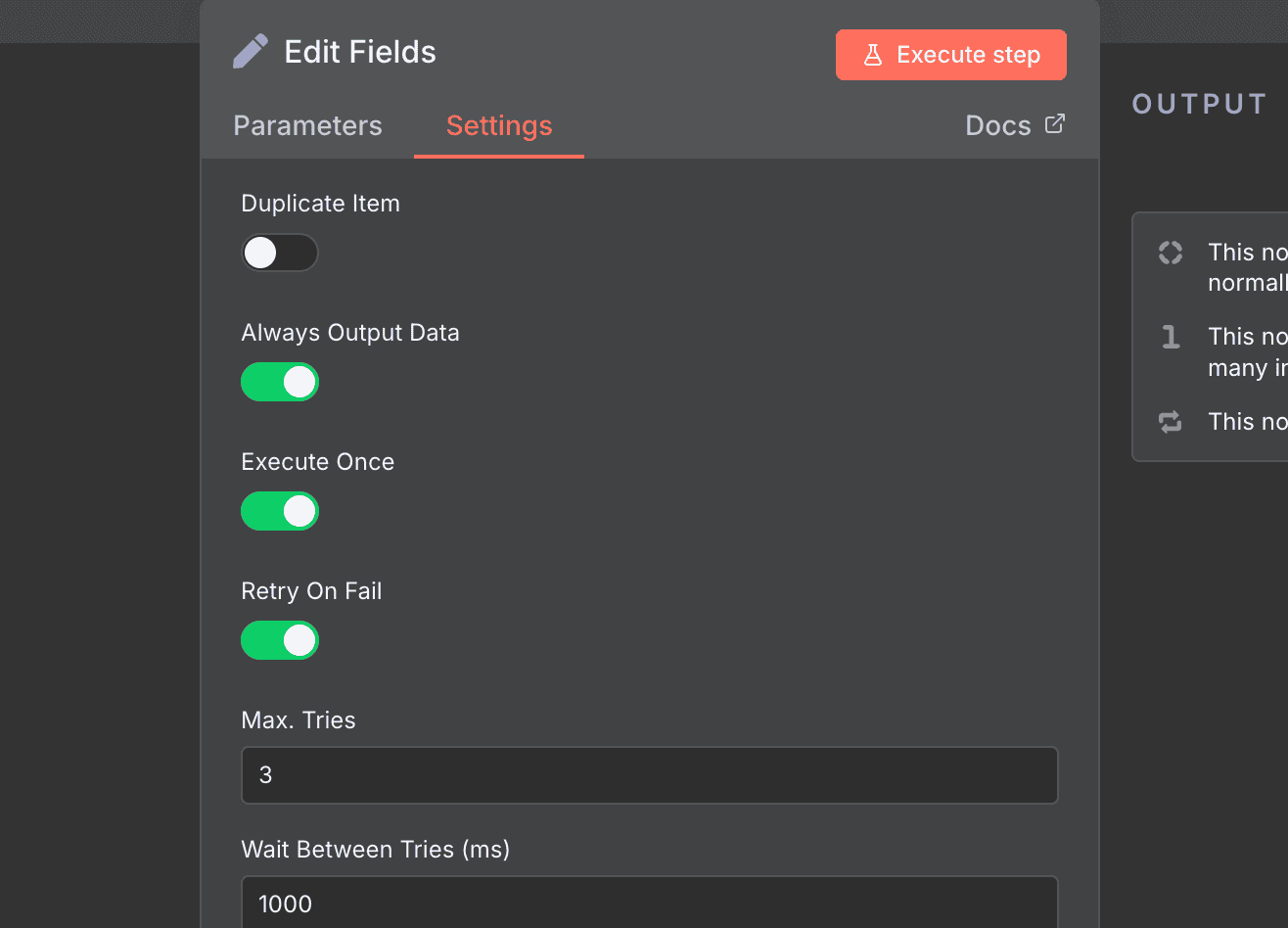1288x928 pixels.
Task: Click the Max. Tries label
Action: (x=298, y=719)
